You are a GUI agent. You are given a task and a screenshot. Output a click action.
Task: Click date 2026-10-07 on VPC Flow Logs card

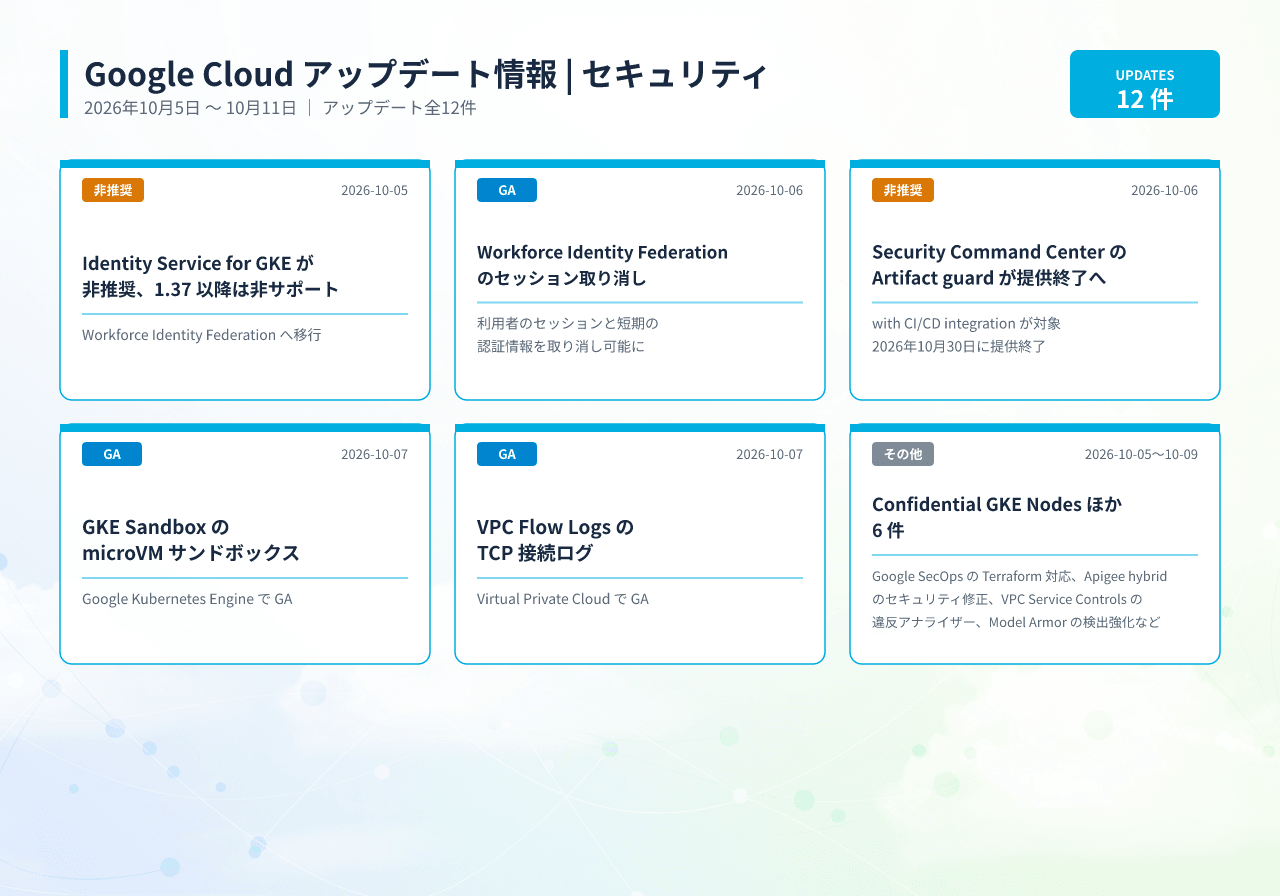point(769,454)
